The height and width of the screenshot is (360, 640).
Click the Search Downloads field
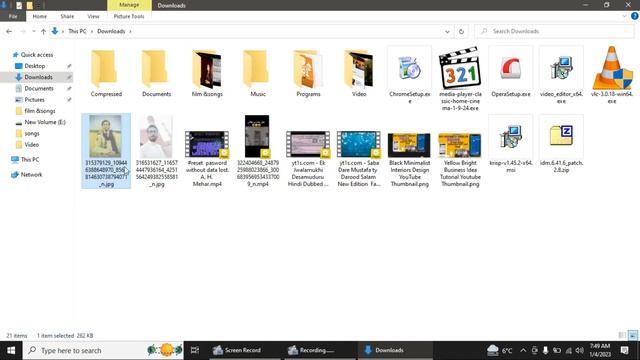click(x=554, y=31)
